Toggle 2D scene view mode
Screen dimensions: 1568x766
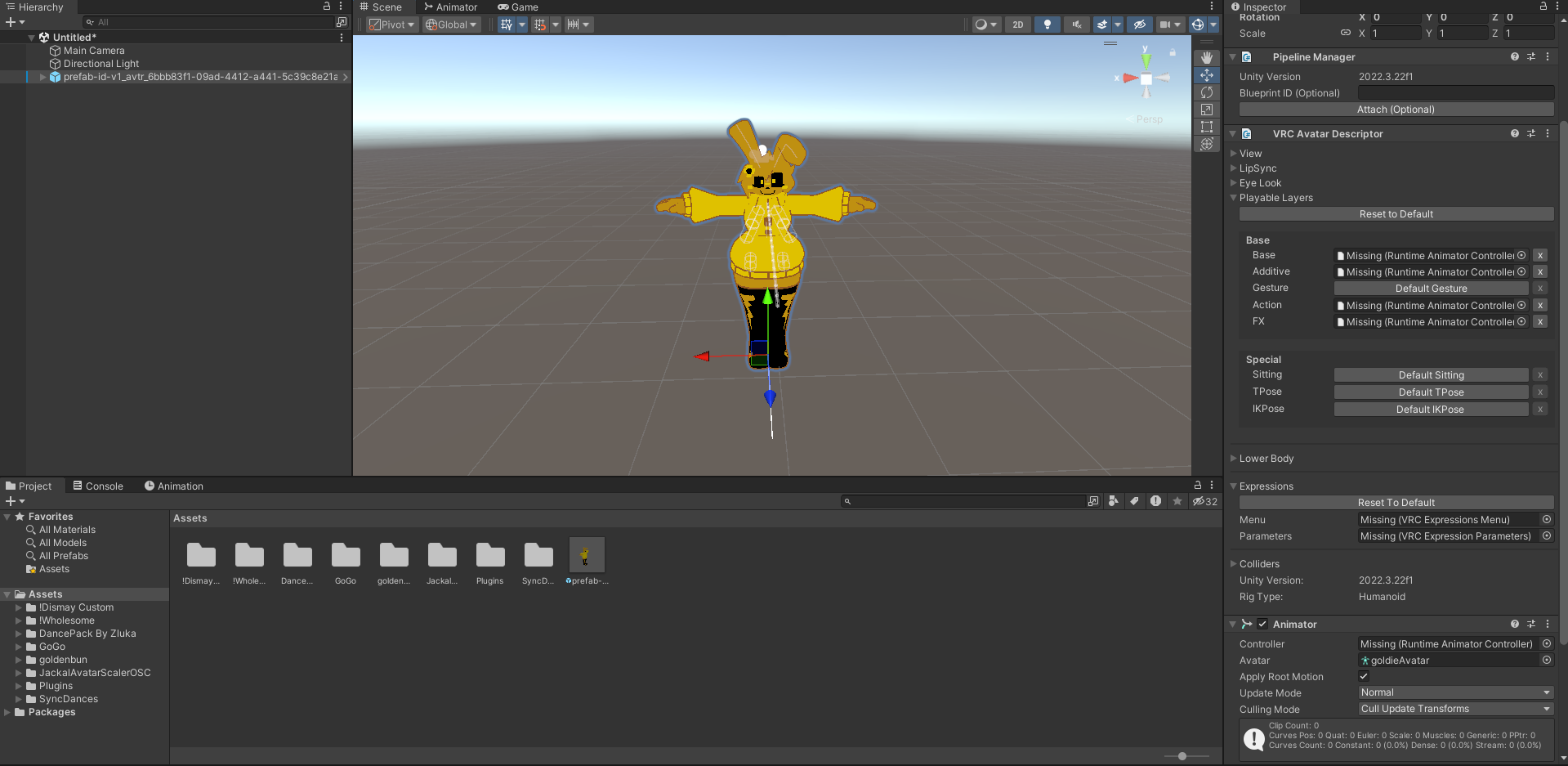(x=1017, y=25)
